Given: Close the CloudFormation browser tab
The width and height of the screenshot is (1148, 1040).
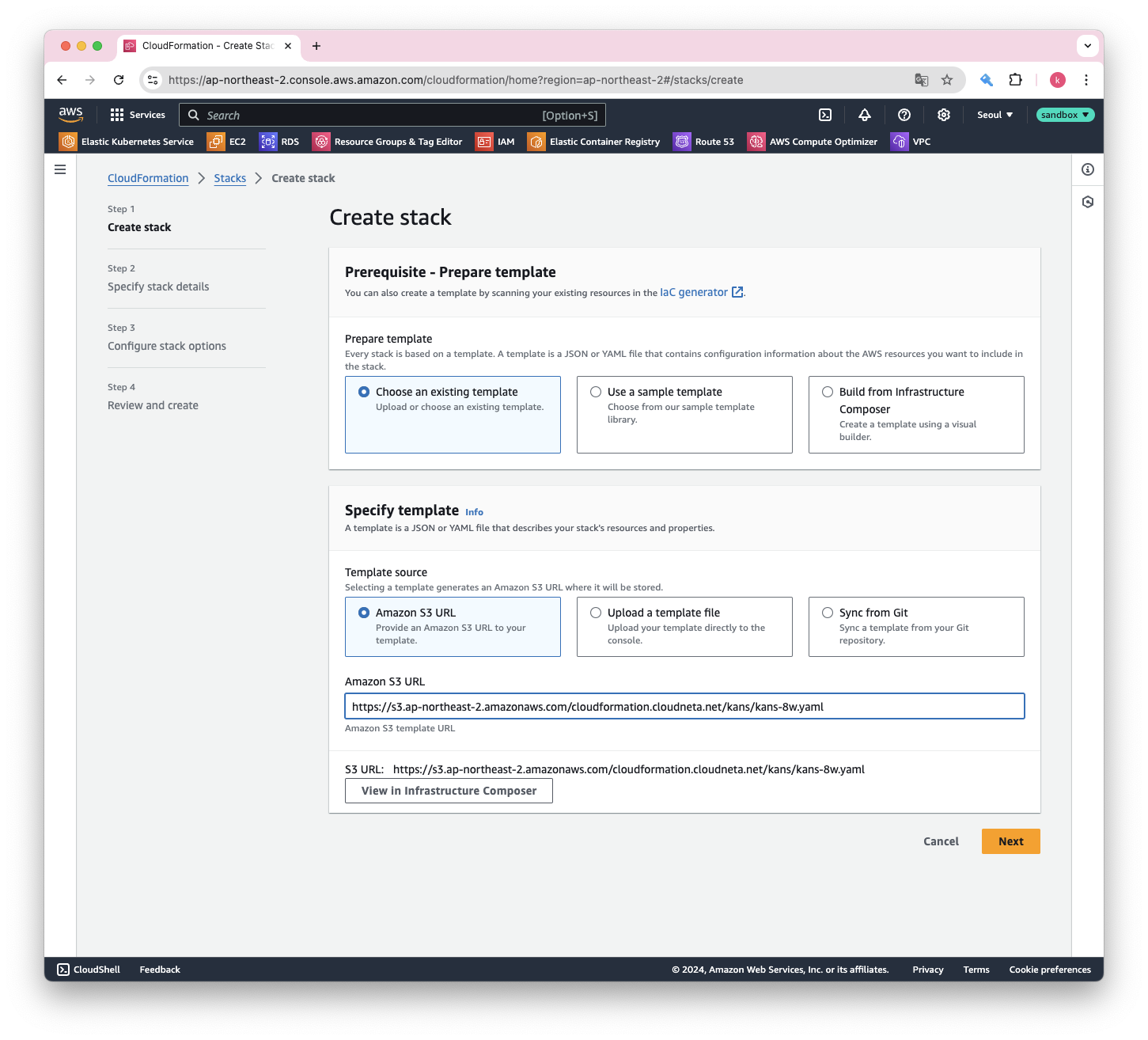Looking at the screenshot, I should point(288,46).
